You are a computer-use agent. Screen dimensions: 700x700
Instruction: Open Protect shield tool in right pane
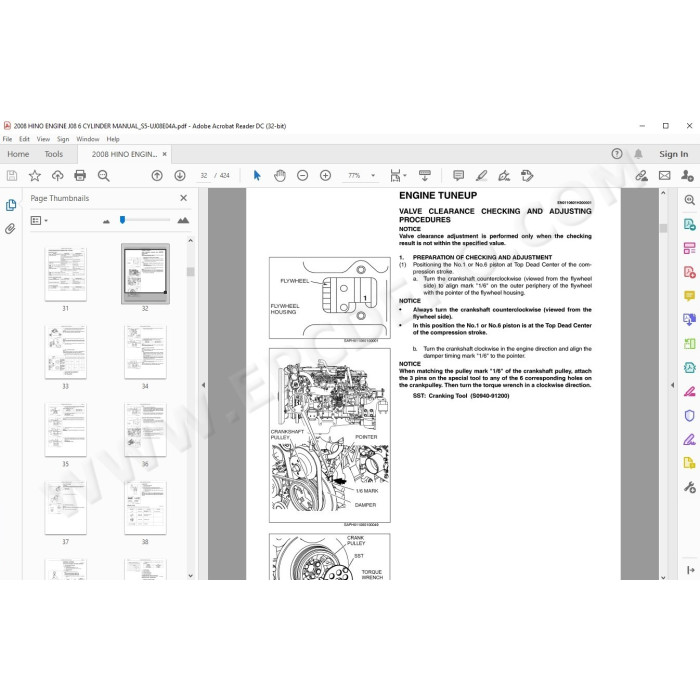[x=689, y=416]
